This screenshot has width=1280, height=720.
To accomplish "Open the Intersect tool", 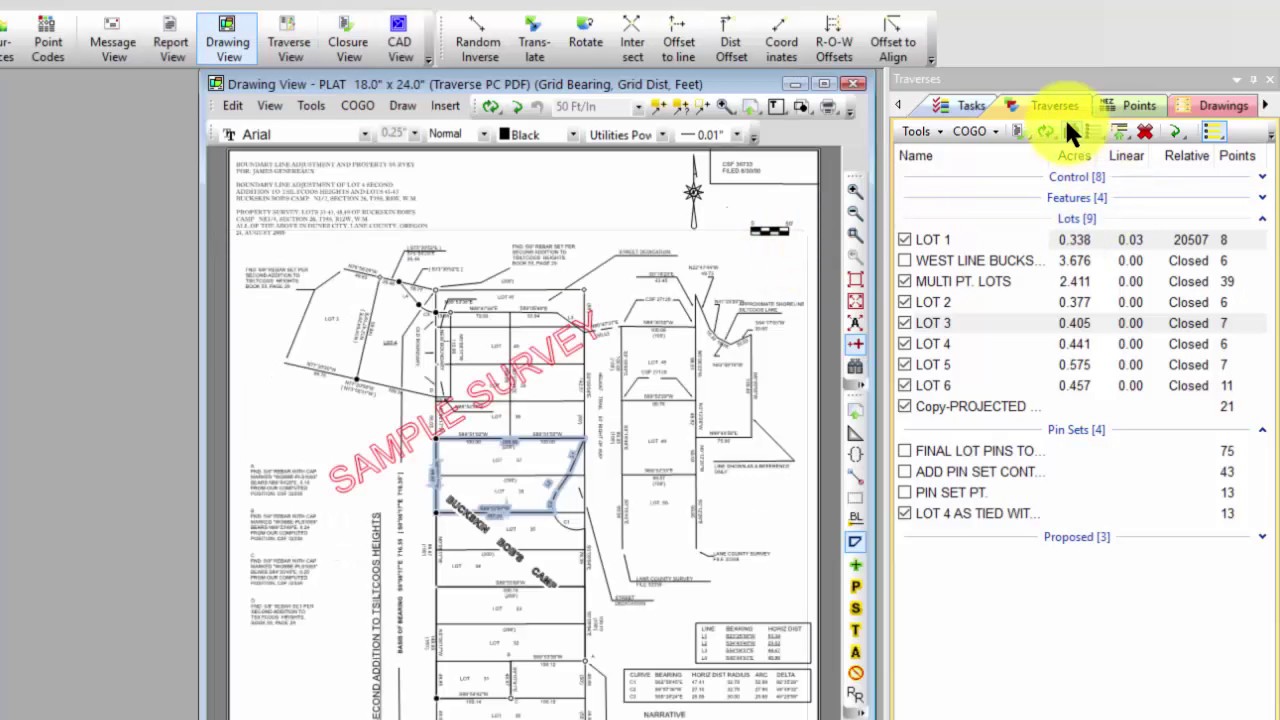I will [x=632, y=39].
